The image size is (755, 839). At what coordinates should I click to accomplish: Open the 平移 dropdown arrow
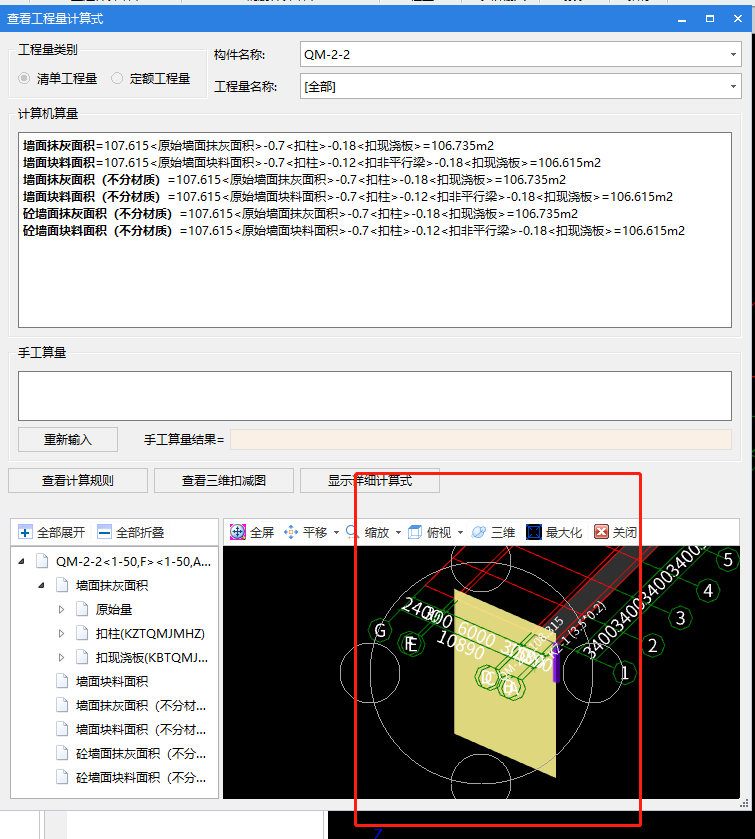click(x=337, y=532)
